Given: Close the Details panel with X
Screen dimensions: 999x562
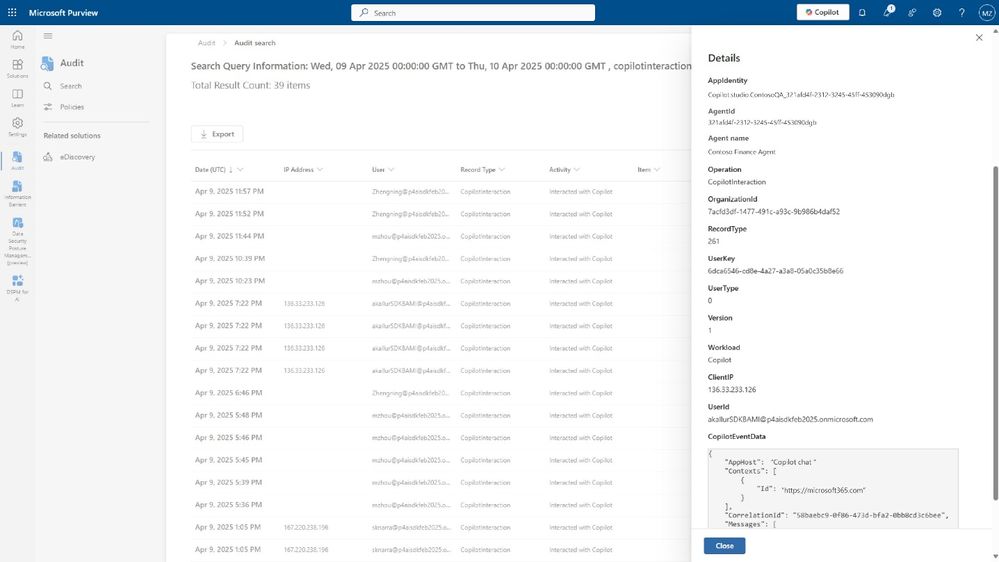Looking at the screenshot, I should 979,38.
